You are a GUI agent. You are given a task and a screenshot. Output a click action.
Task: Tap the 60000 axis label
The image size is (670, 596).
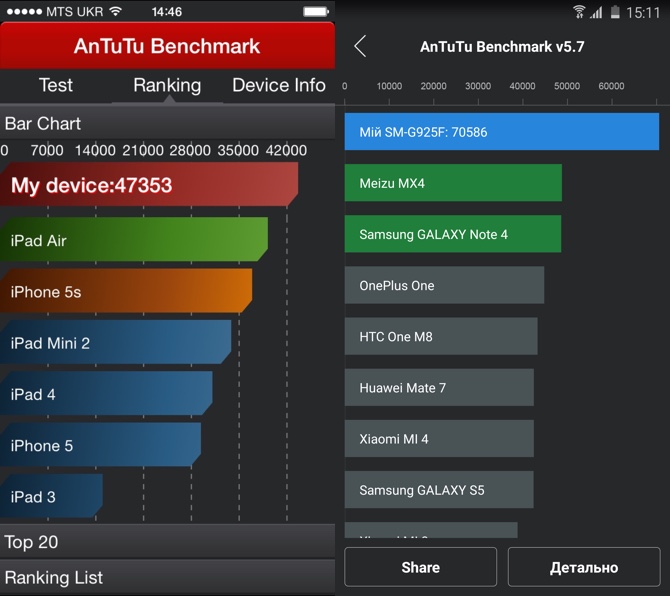pyautogui.click(x=611, y=86)
